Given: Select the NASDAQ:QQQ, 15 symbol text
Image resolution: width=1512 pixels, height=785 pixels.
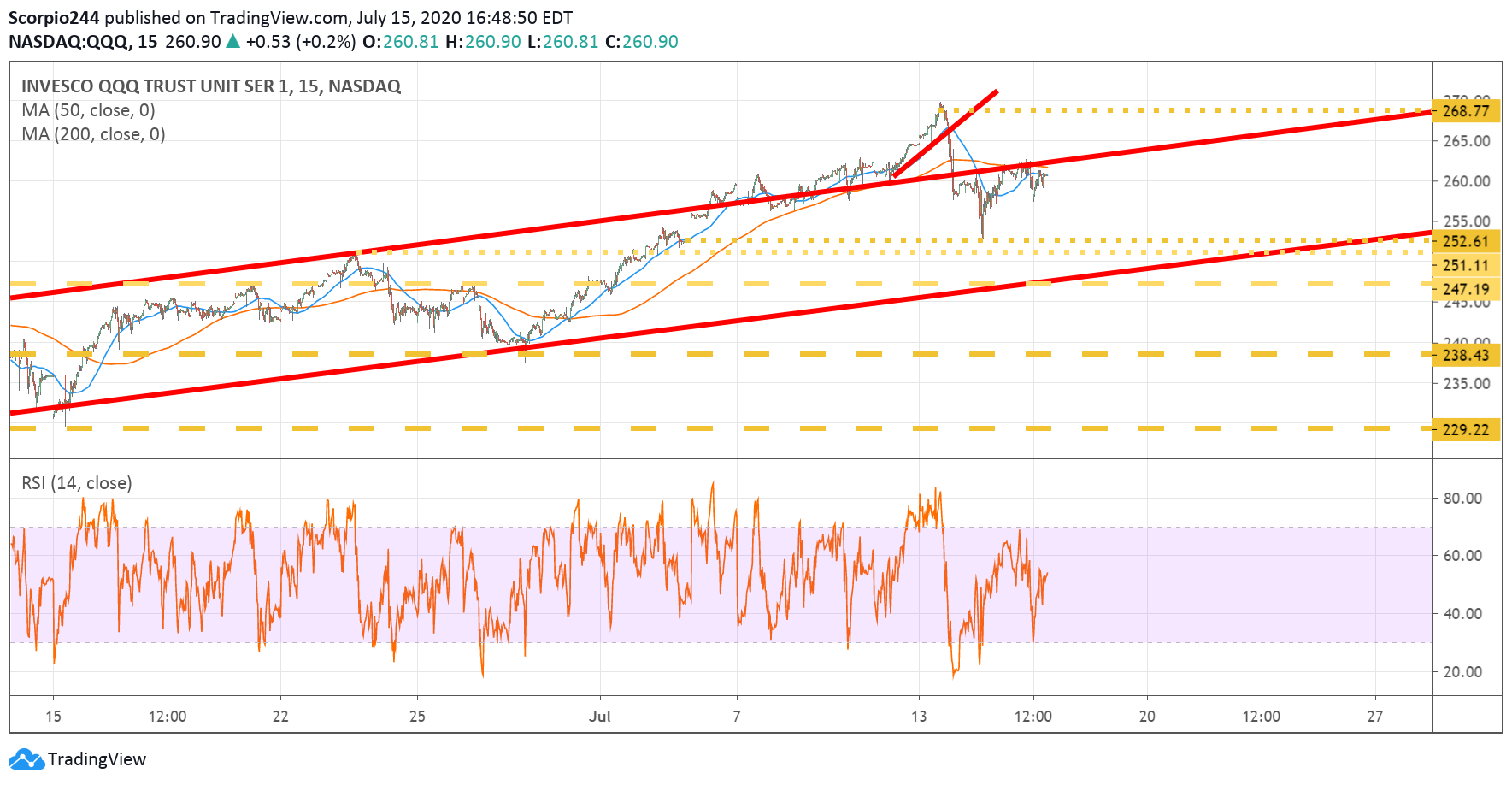Looking at the screenshot, I should click(x=83, y=41).
